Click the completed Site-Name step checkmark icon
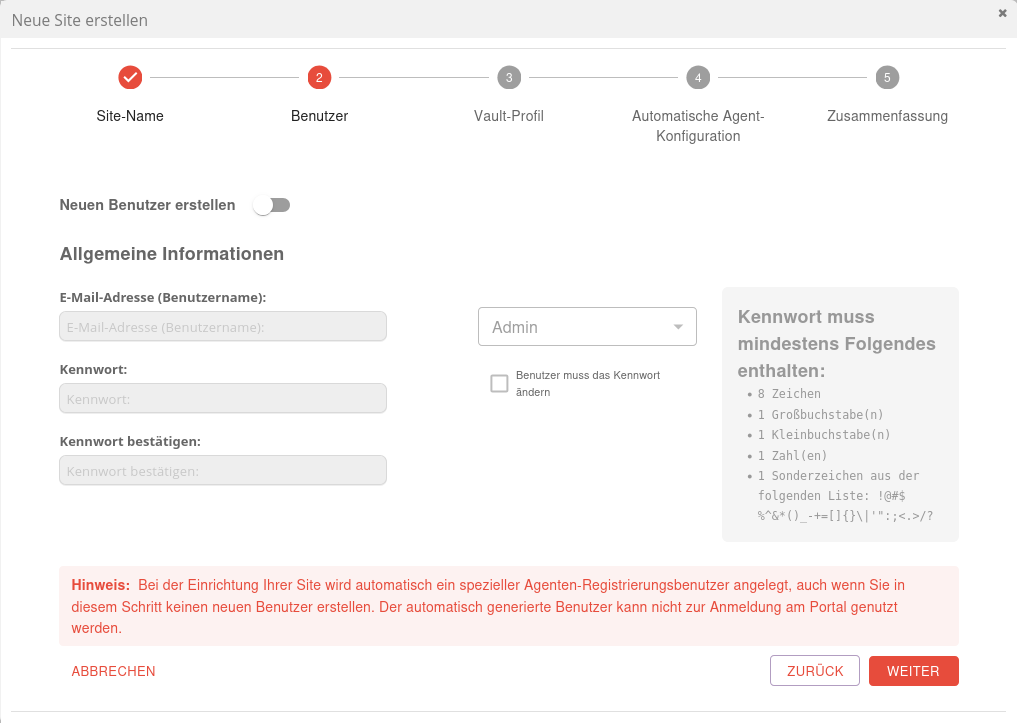Screen dimensions: 1017x723 (130, 77)
